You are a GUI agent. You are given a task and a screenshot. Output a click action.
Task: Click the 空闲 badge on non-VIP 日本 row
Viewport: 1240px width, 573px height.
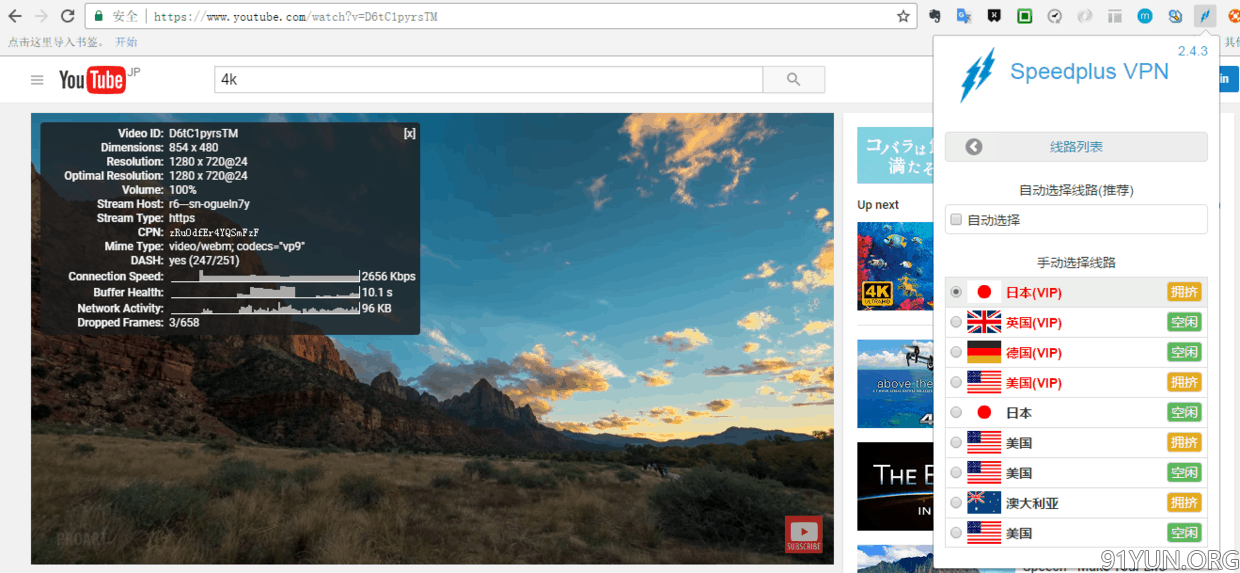point(1184,412)
